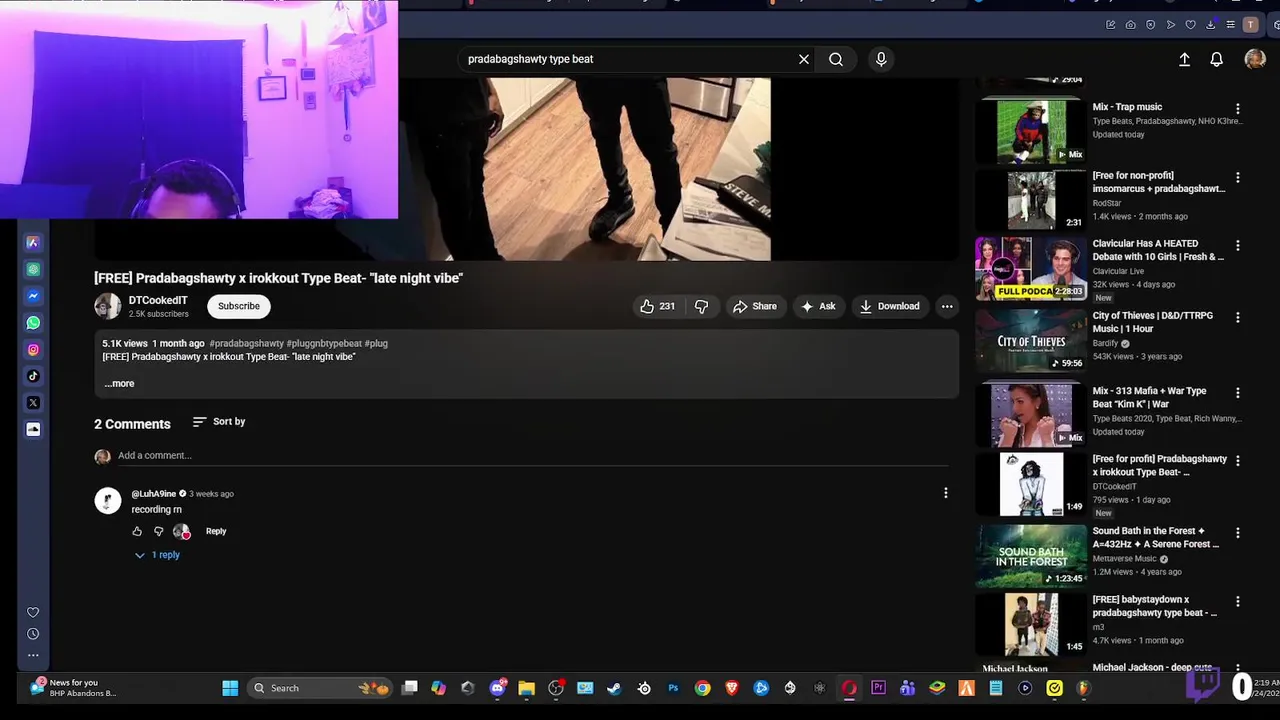The image size is (1280, 720).
Task: Subscribe to DTCookedIT channel
Action: point(239,306)
